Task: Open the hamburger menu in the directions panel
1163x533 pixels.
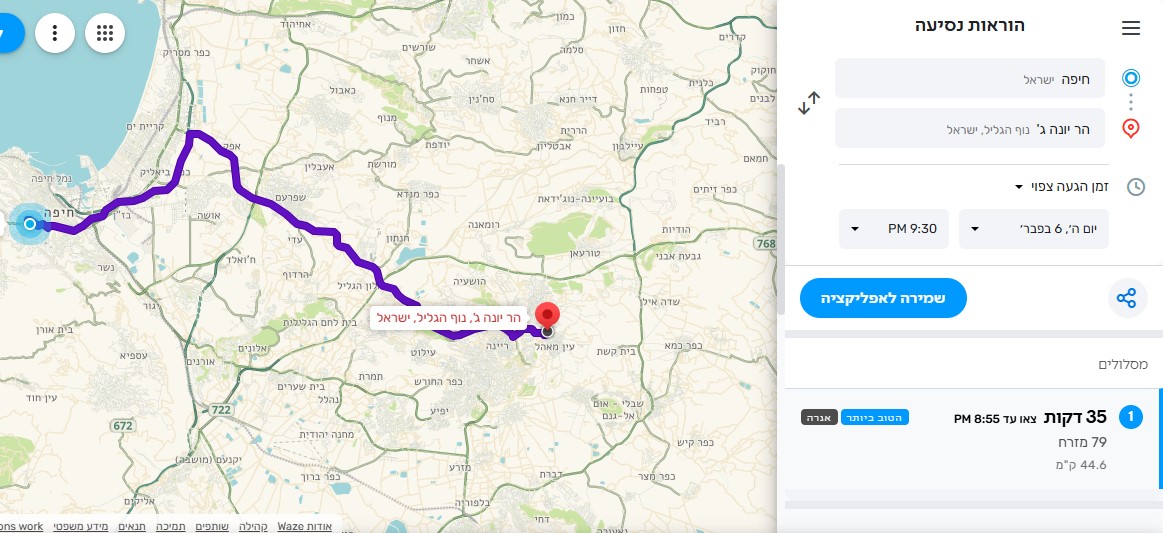Action: tap(1131, 28)
